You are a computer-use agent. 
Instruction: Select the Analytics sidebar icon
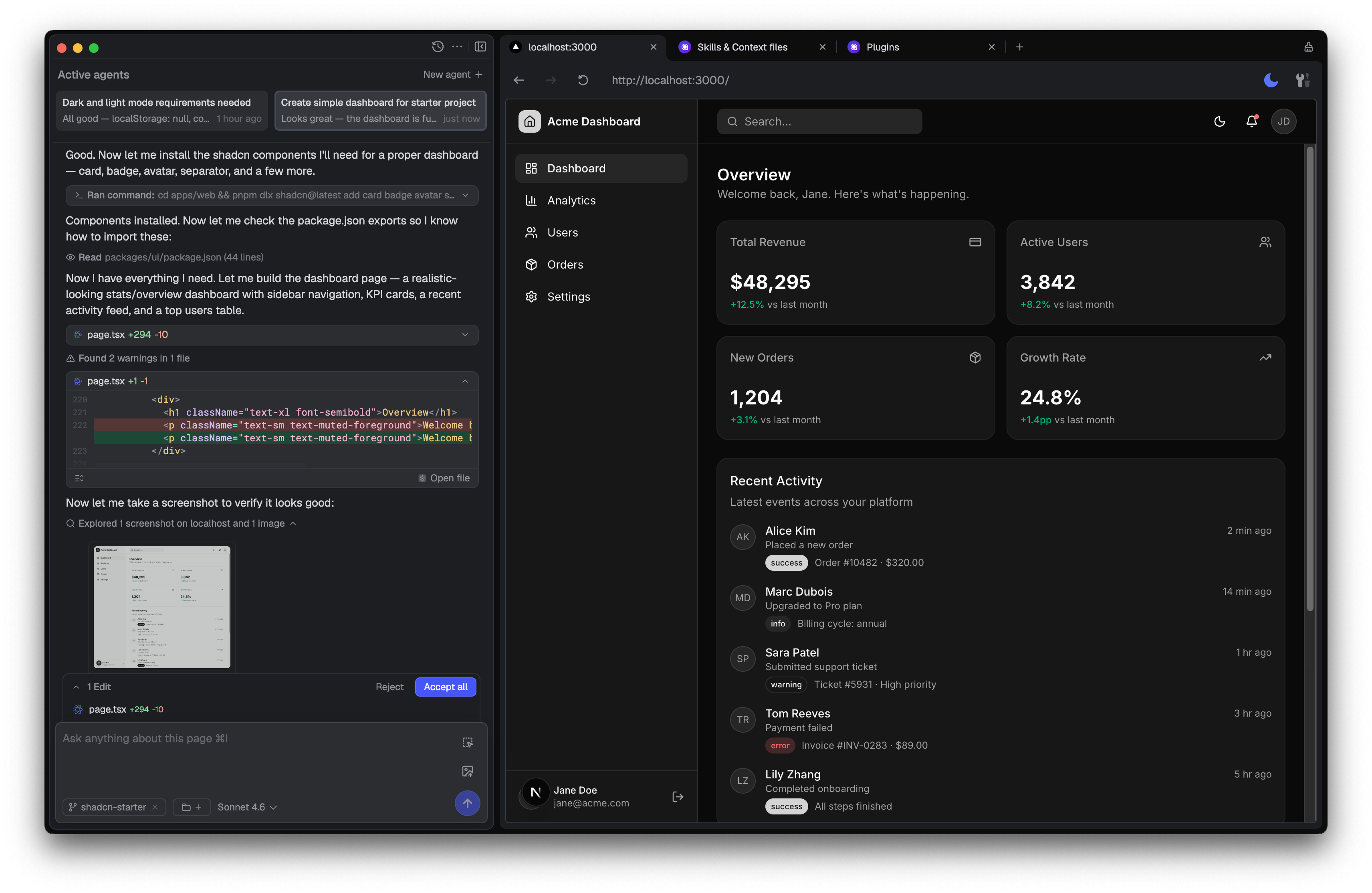click(x=531, y=200)
